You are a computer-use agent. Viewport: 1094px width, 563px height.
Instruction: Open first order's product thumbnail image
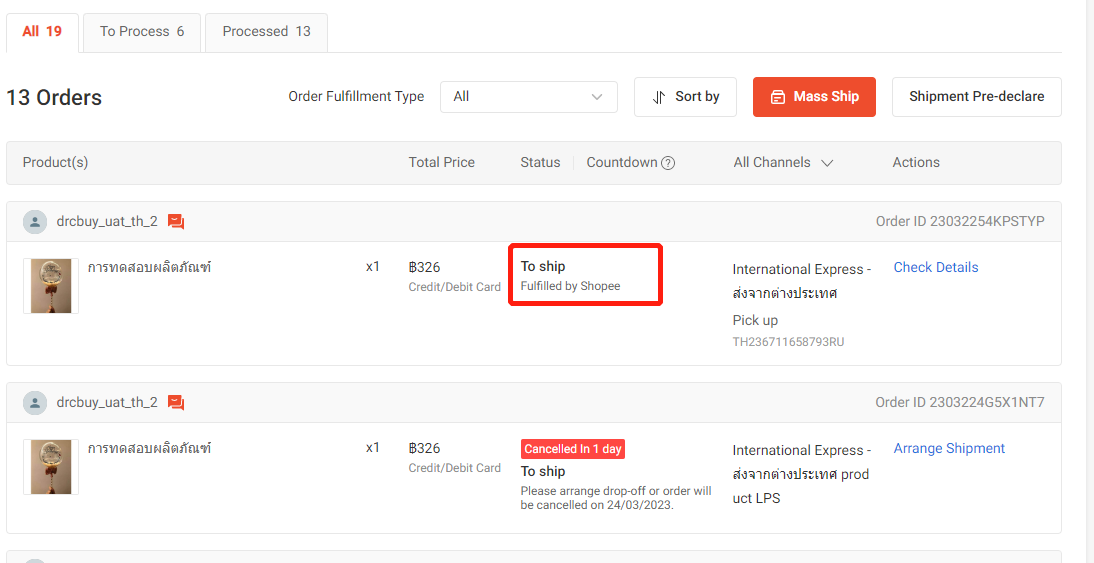point(51,286)
